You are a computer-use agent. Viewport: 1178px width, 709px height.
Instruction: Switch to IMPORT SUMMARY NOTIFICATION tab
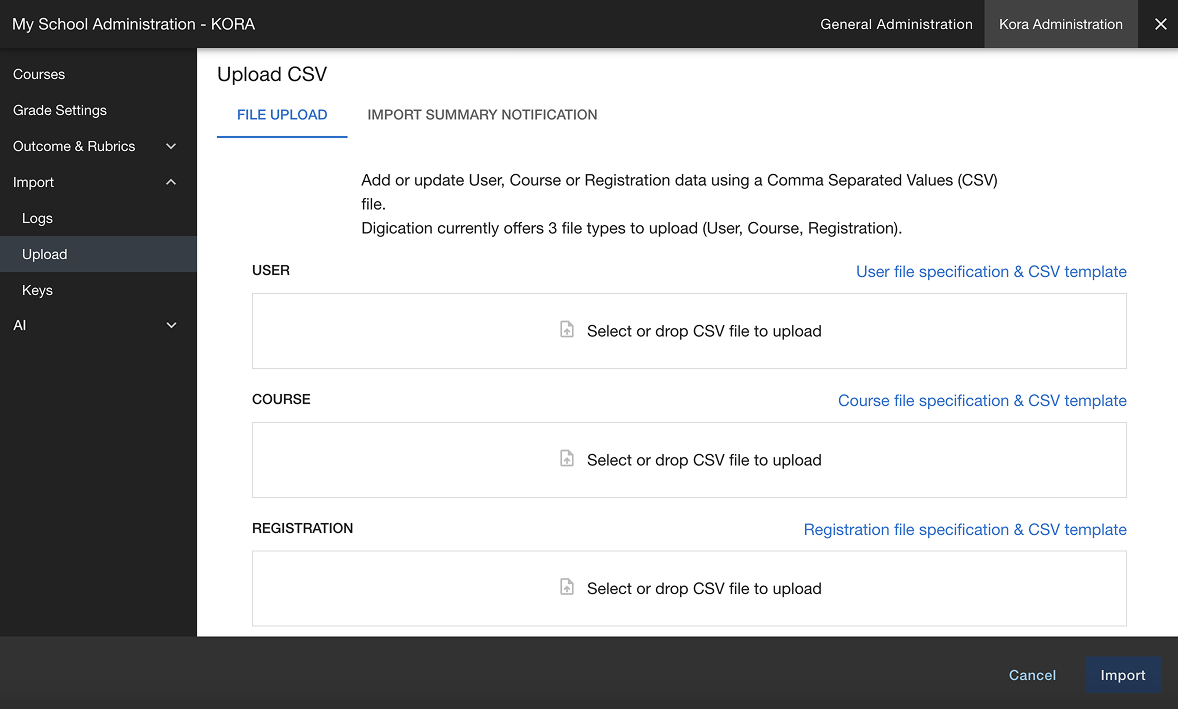(482, 115)
